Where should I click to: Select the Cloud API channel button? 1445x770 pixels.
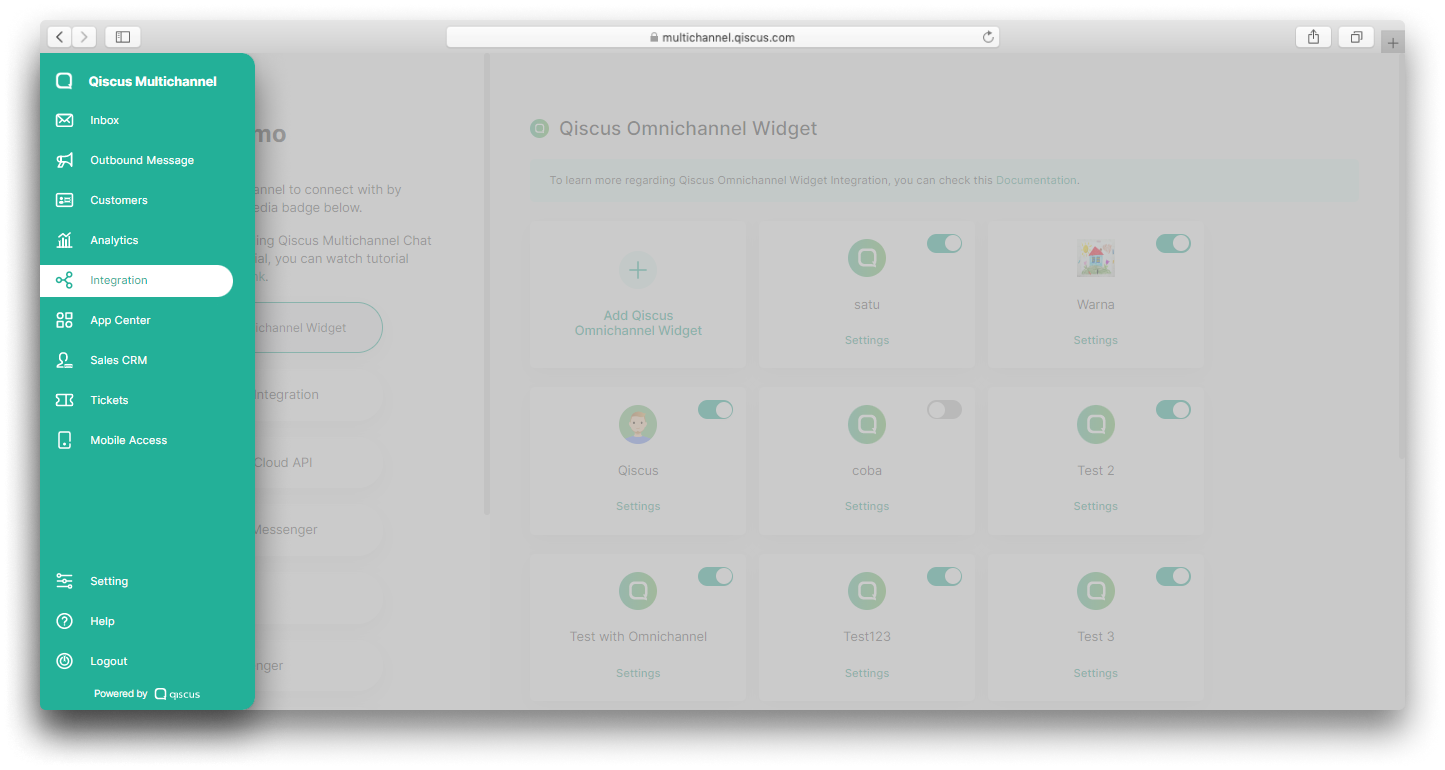pyautogui.click(x=318, y=462)
